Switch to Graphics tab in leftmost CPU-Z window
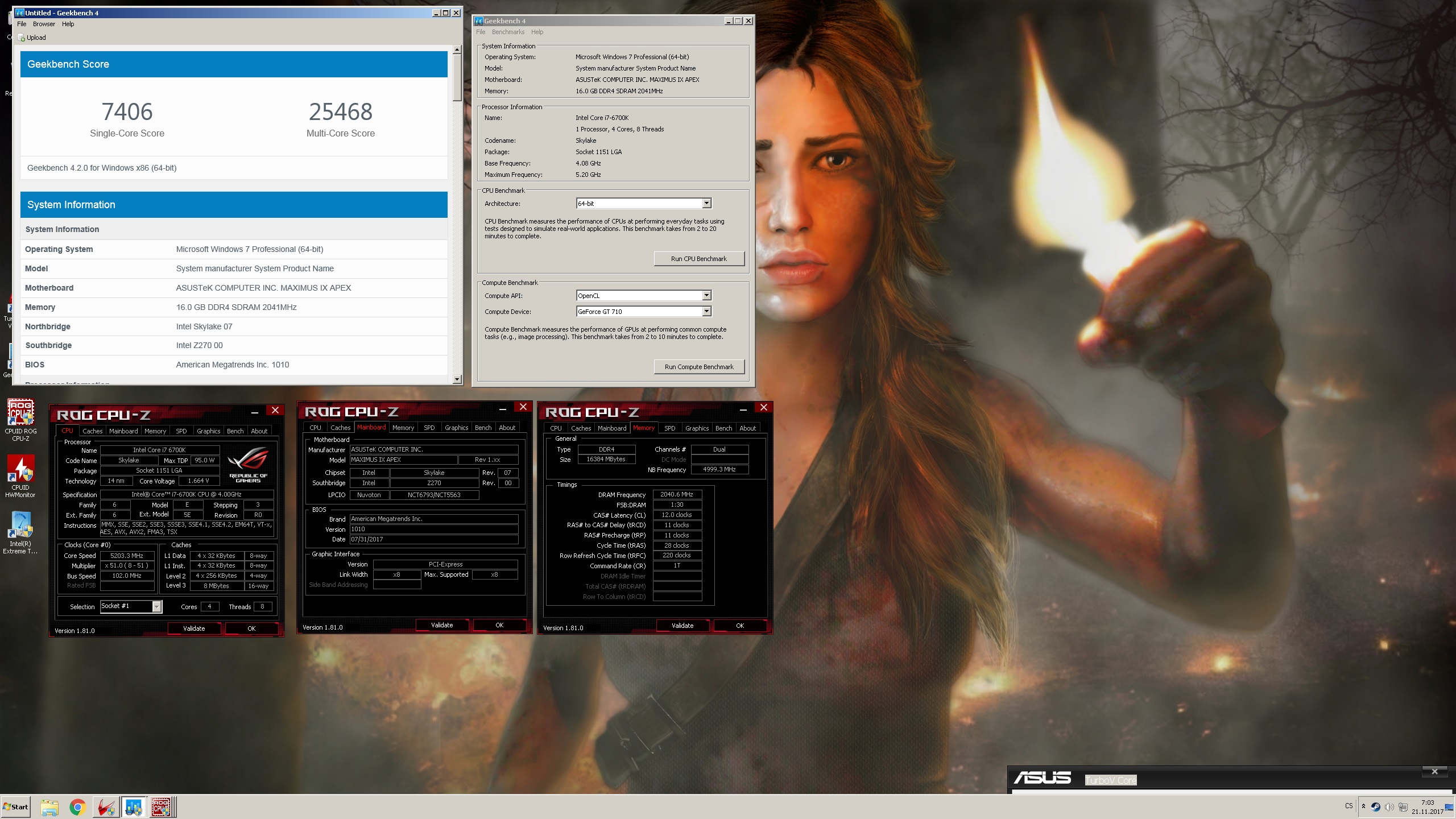The width and height of the screenshot is (1456, 819). (208, 431)
